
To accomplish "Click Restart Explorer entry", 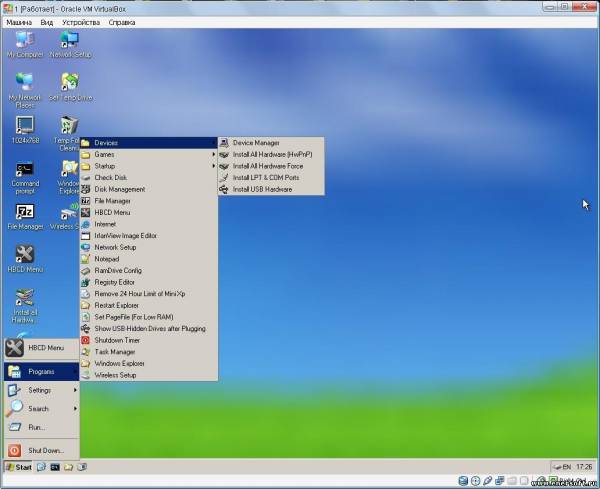I will click(149, 305).
